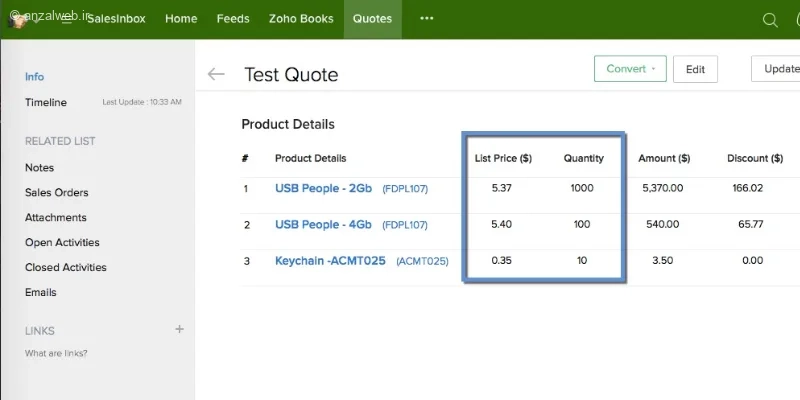The width and height of the screenshot is (800, 400).
Task: Open the three dots overflow menu
Action: pyautogui.click(x=427, y=18)
